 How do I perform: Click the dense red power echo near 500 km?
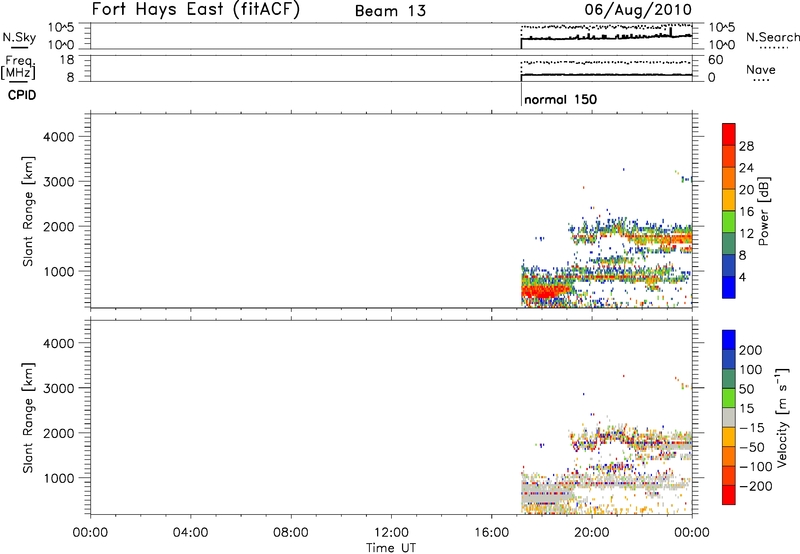(x=545, y=292)
